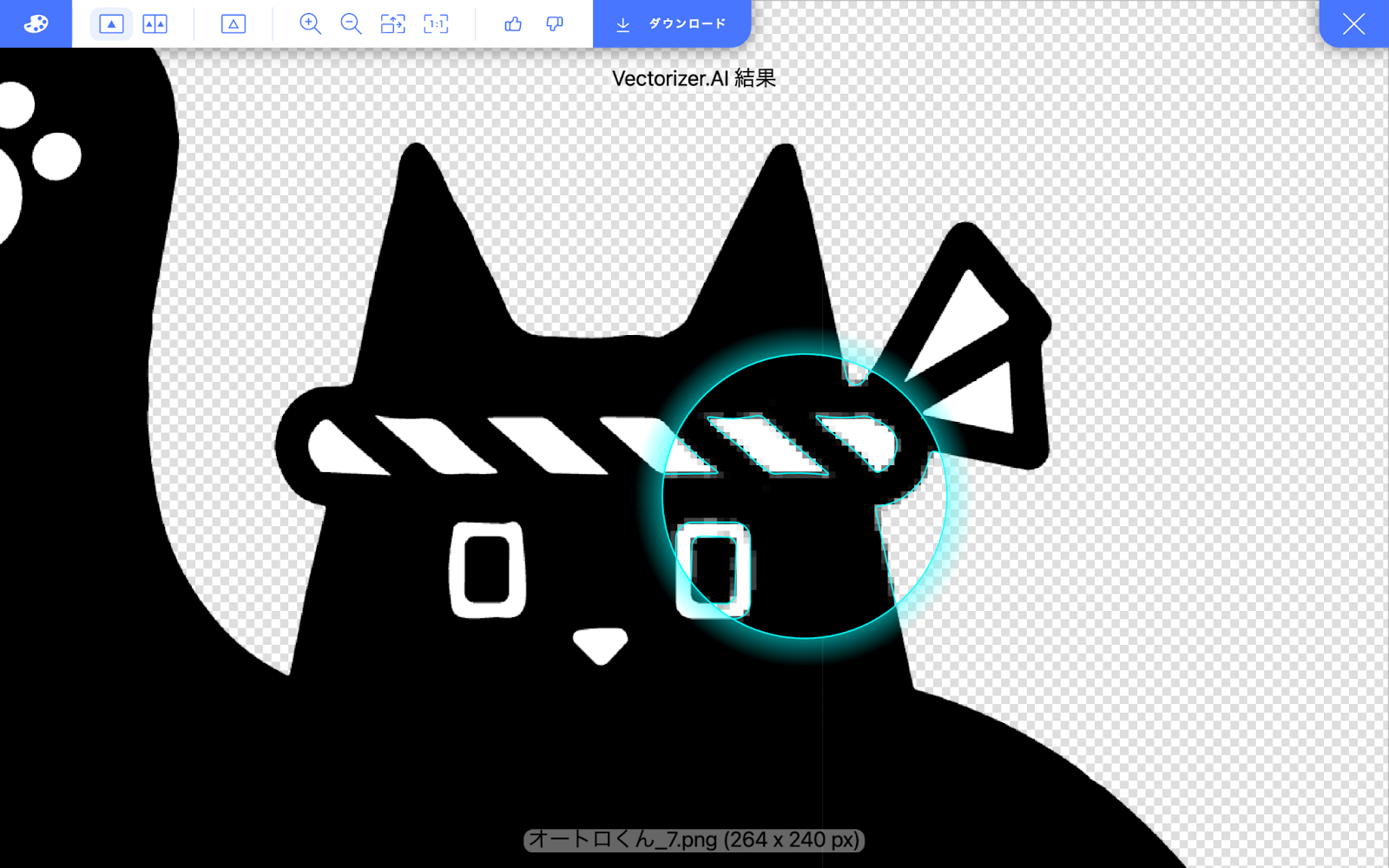This screenshot has height=868, width=1389.
Task: Toggle the outline view mode
Action: pyautogui.click(x=234, y=23)
